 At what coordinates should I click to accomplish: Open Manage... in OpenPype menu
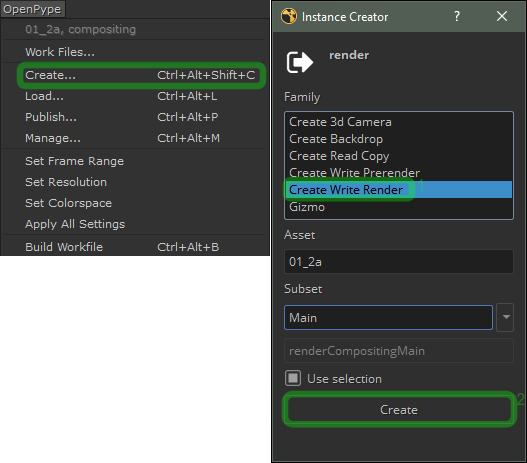click(134, 138)
